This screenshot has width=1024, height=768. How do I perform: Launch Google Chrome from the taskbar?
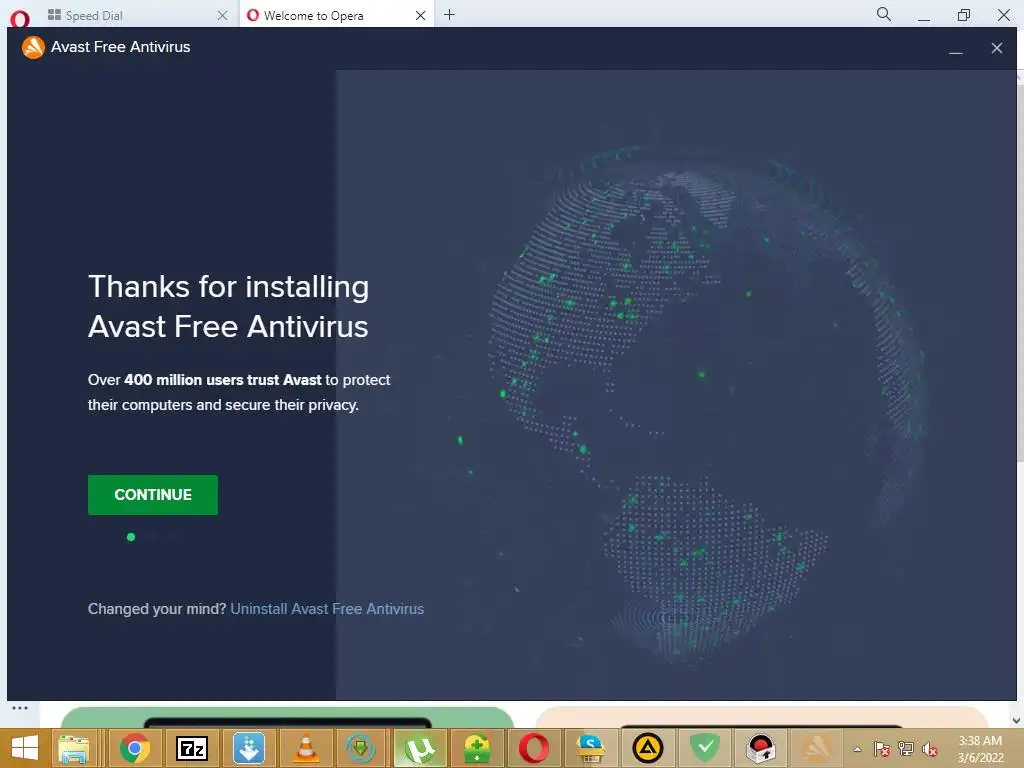[x=135, y=748]
